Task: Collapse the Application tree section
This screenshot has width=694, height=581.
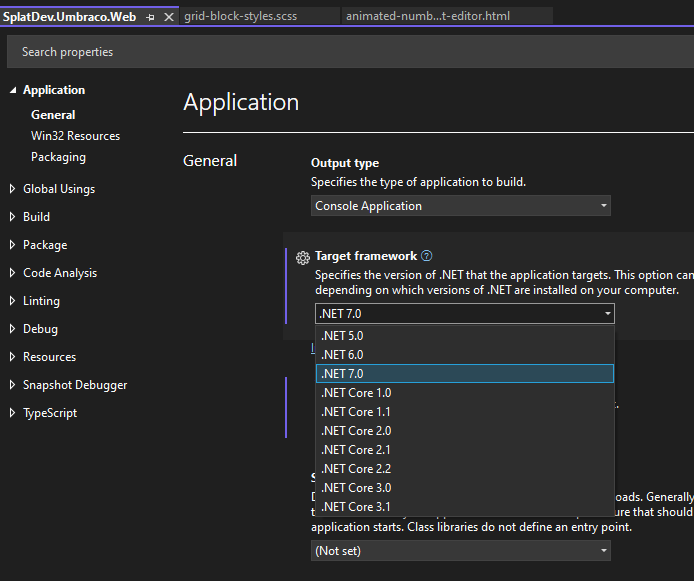Action: click(x=13, y=90)
